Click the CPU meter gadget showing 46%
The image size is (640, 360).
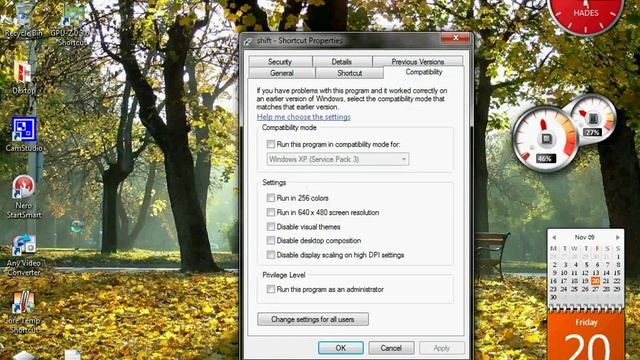coord(545,138)
